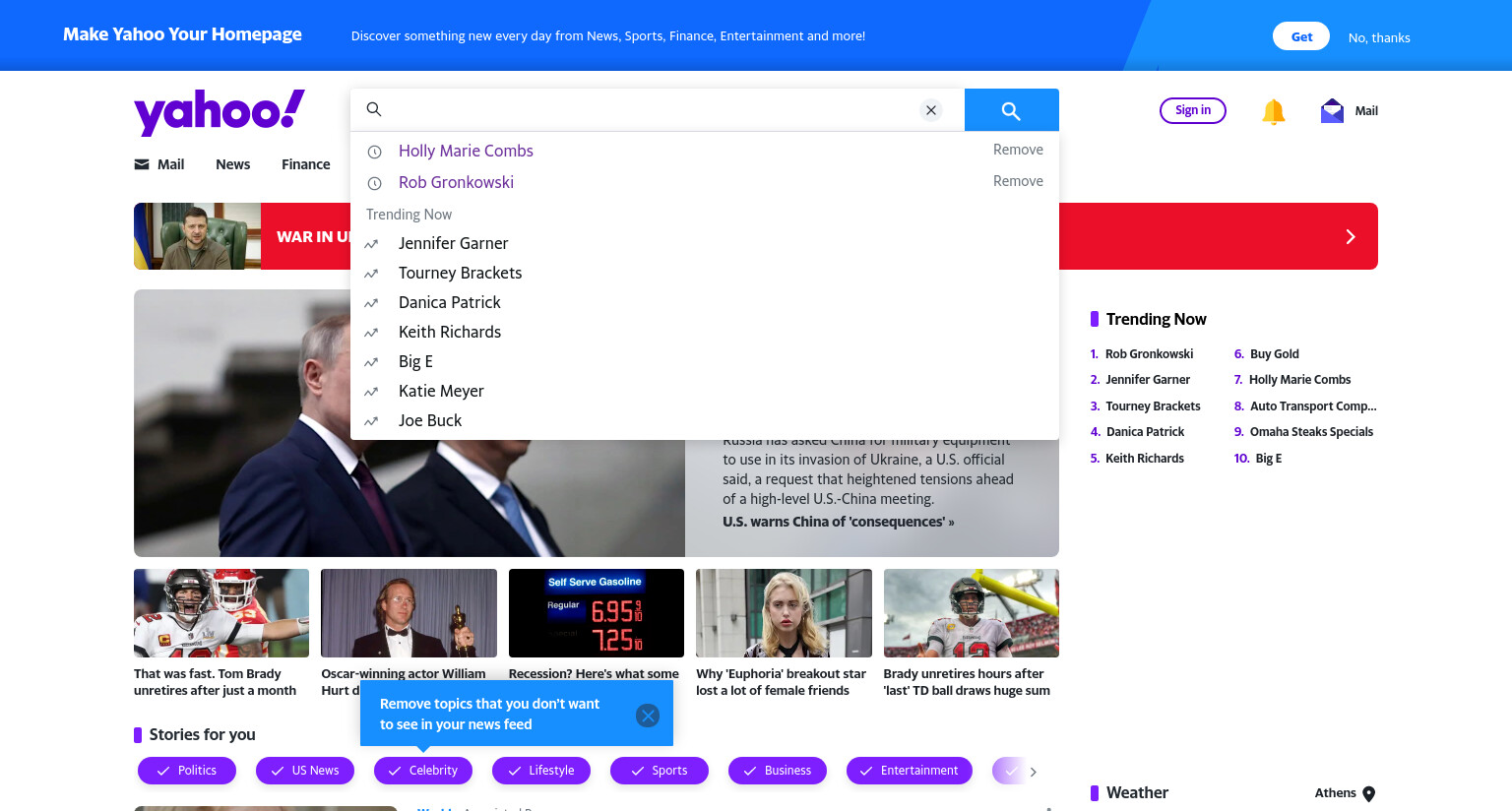The width and height of the screenshot is (1512, 811).
Task: Toggle the partially hidden last topic chip
Action: [x=1008, y=771]
